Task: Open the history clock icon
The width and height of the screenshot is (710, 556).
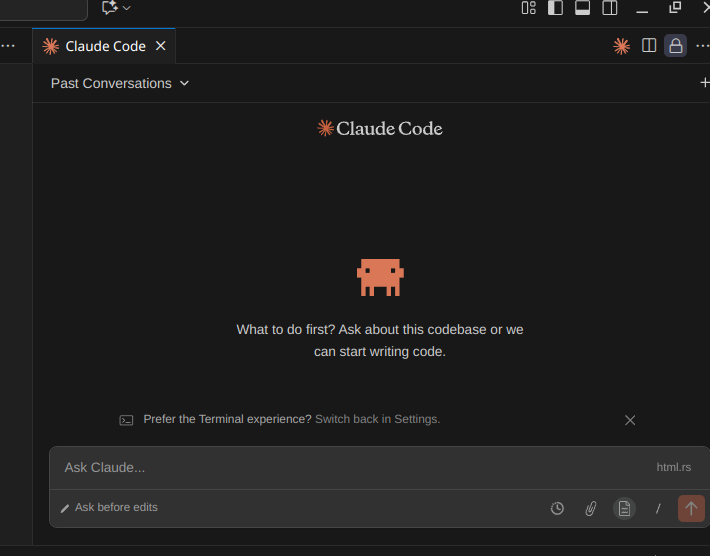Action: [x=557, y=508]
